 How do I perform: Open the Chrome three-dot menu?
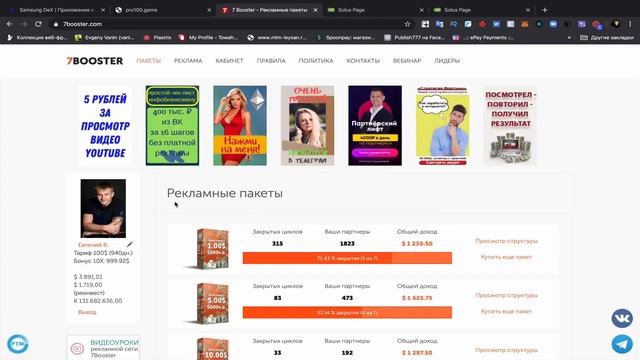[631, 24]
